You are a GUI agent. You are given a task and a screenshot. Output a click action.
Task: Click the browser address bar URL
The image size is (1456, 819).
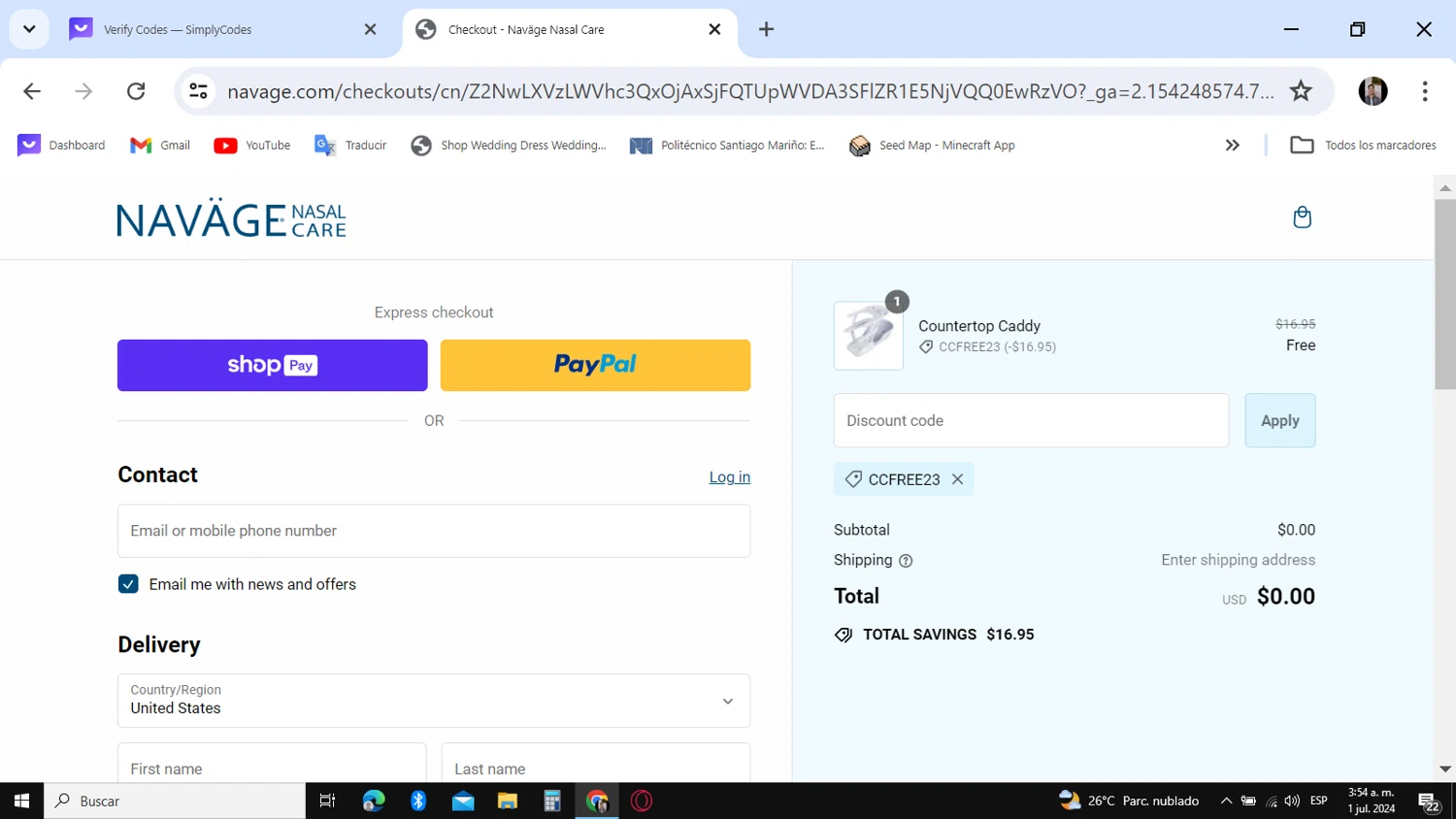point(749,91)
